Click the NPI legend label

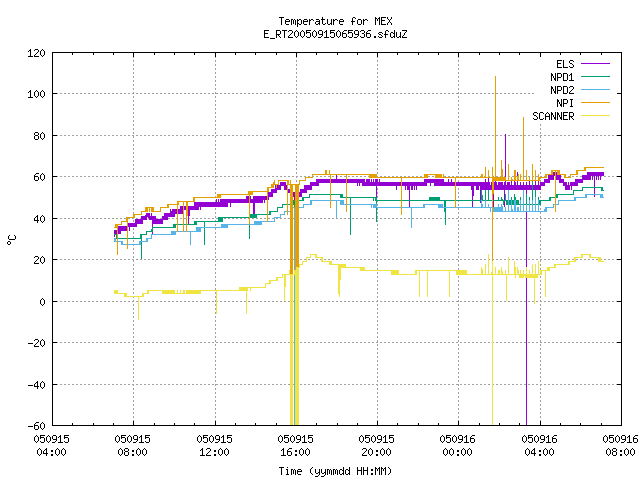(565, 103)
